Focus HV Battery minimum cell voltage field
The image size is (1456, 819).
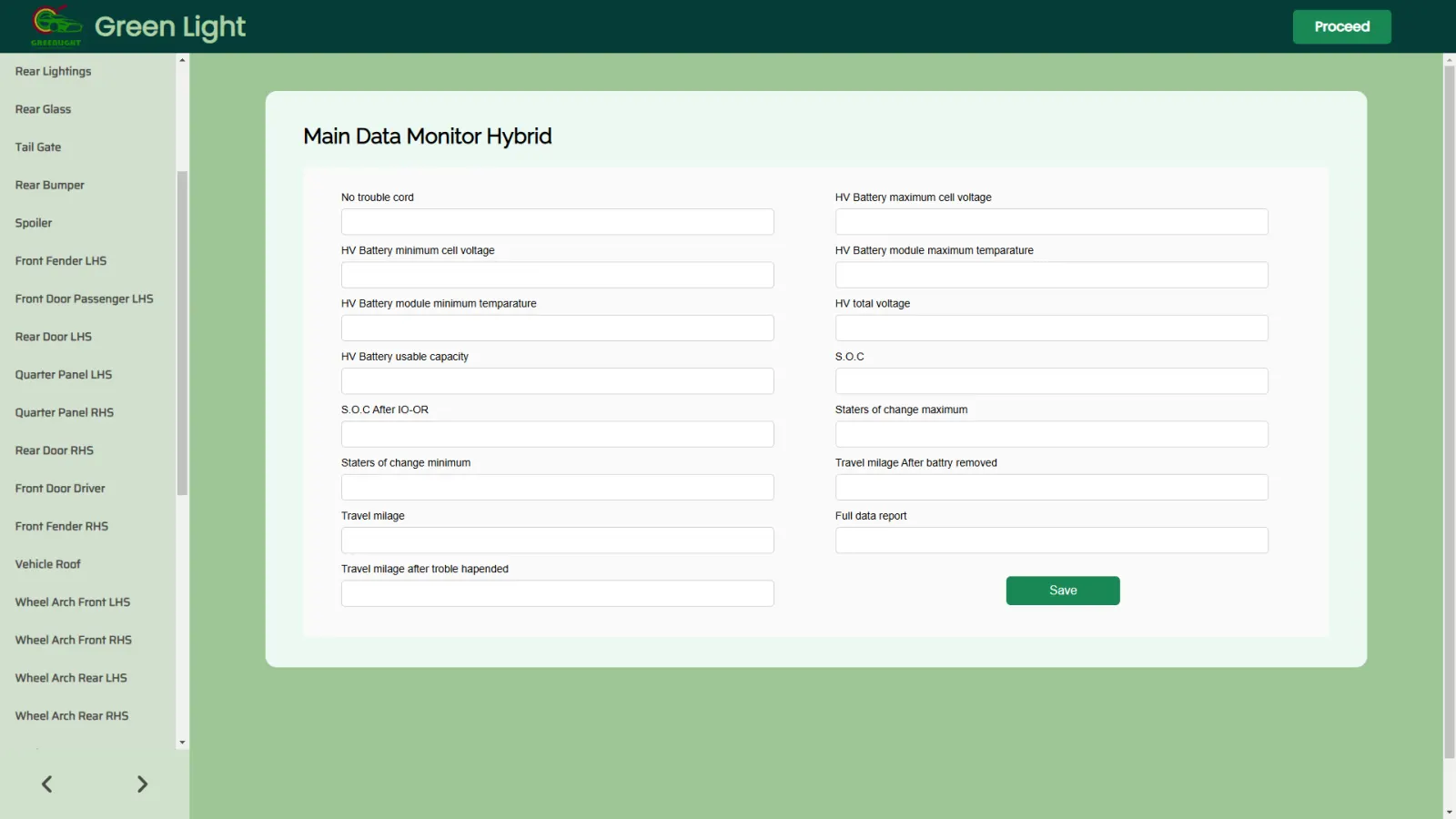(557, 275)
